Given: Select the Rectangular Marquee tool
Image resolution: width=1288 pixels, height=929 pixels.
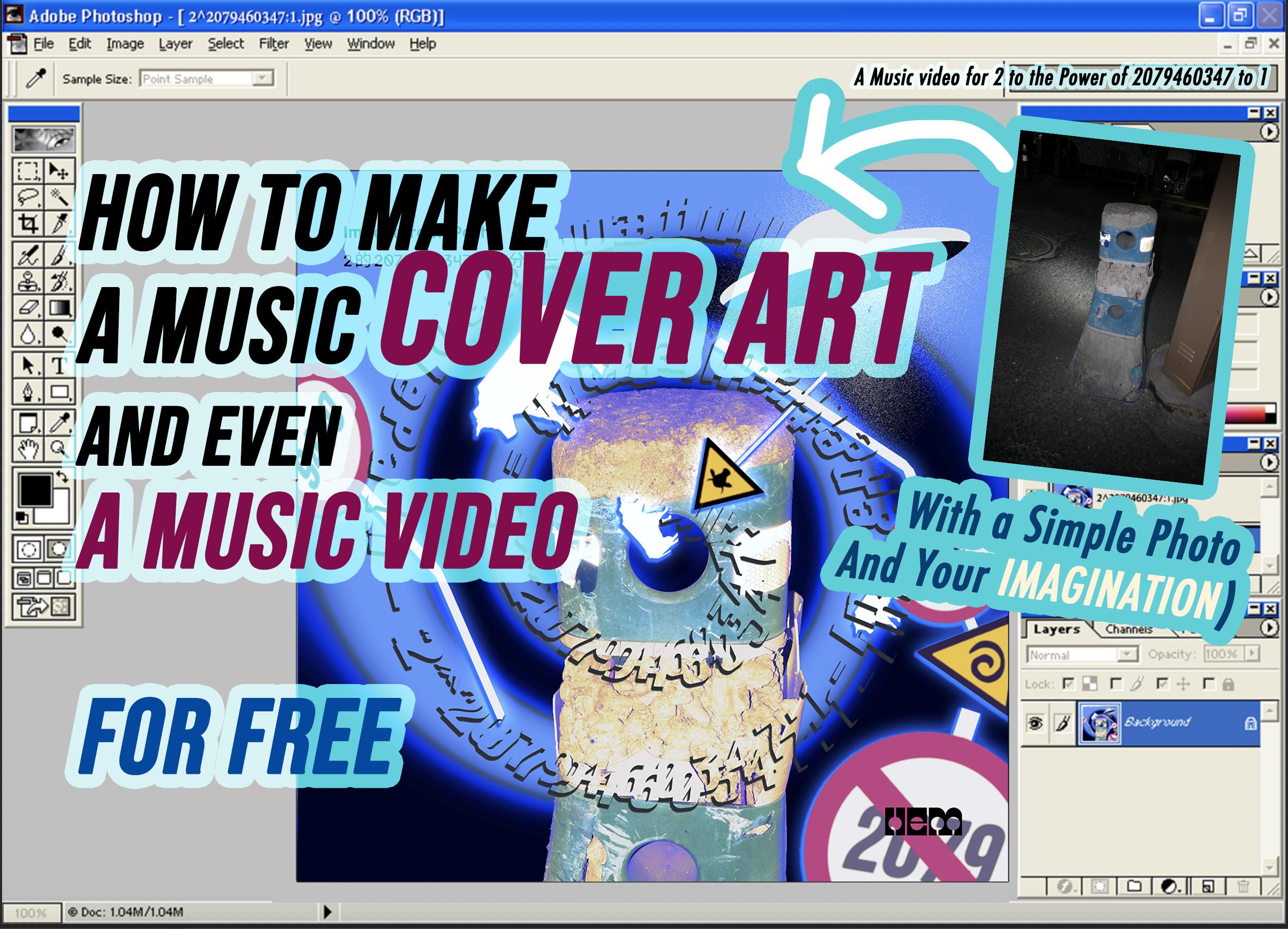Looking at the screenshot, I should tap(28, 169).
